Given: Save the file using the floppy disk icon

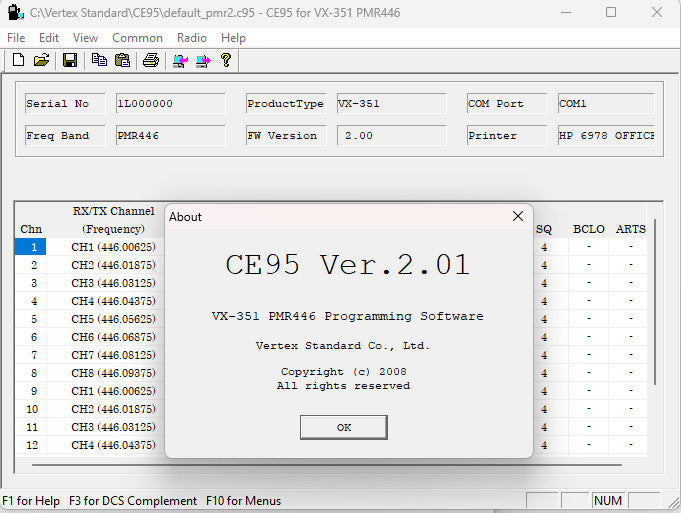Looking at the screenshot, I should 70,60.
